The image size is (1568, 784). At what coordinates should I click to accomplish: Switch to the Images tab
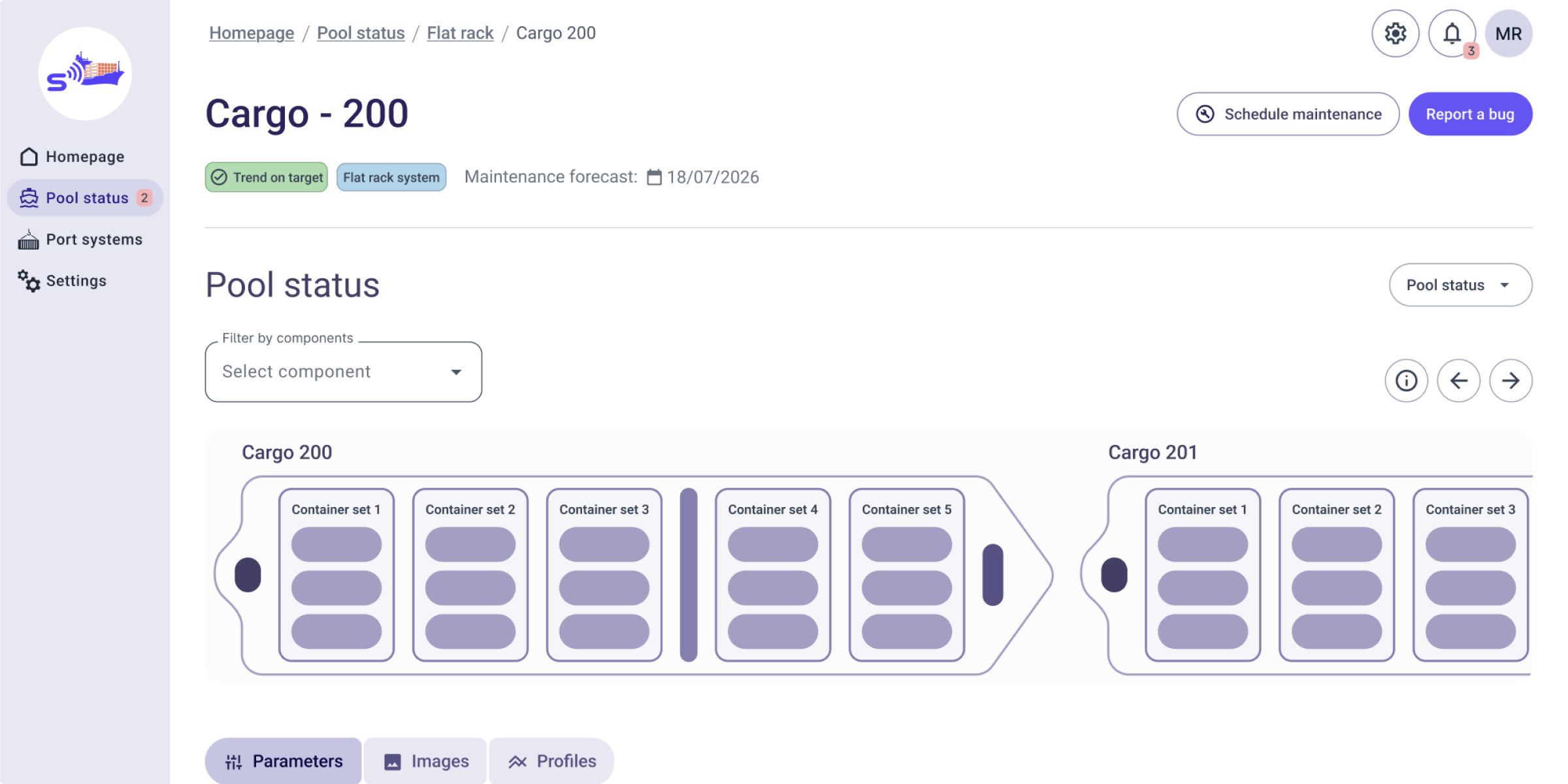(x=426, y=761)
